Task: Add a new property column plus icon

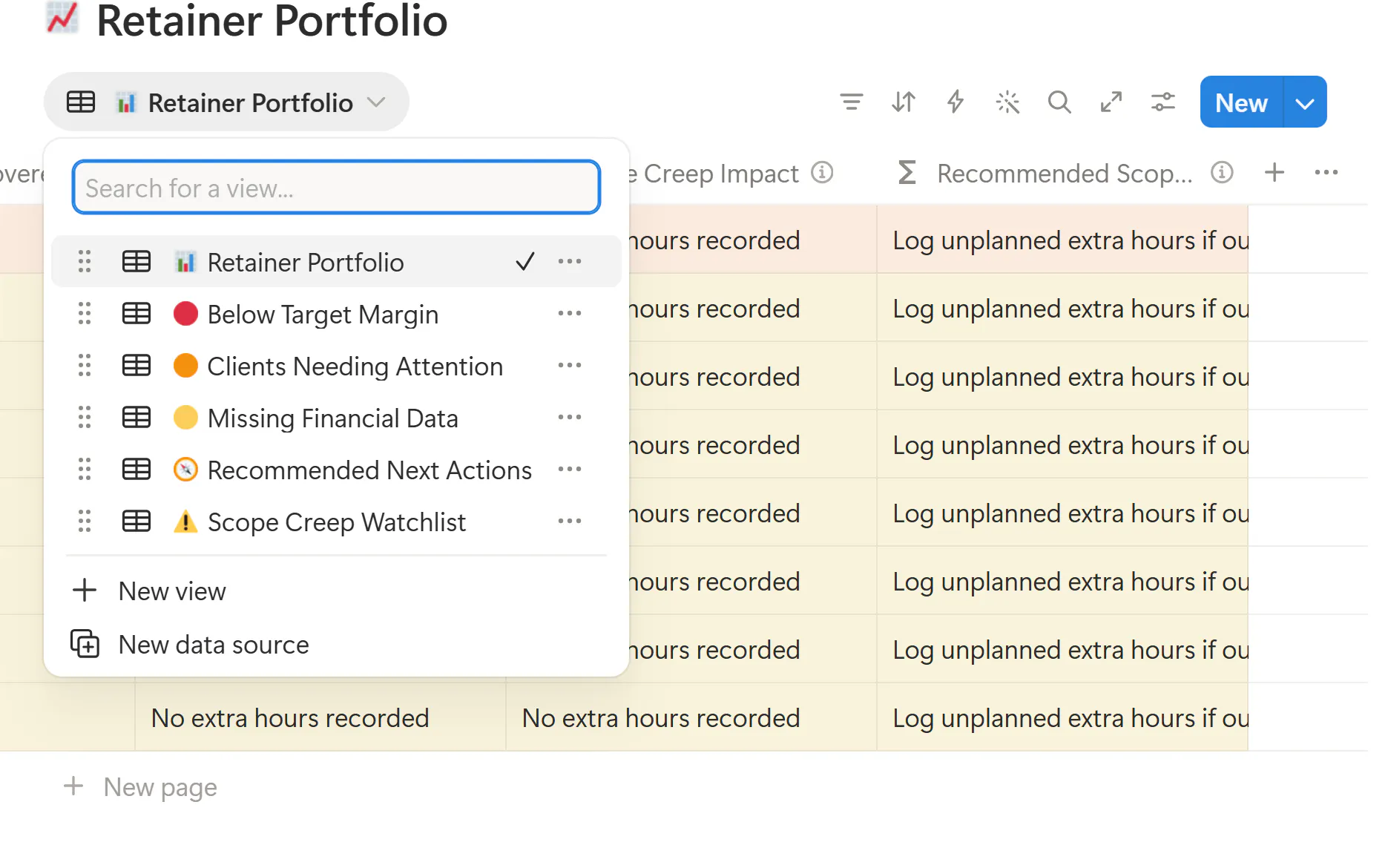Action: [x=1275, y=173]
